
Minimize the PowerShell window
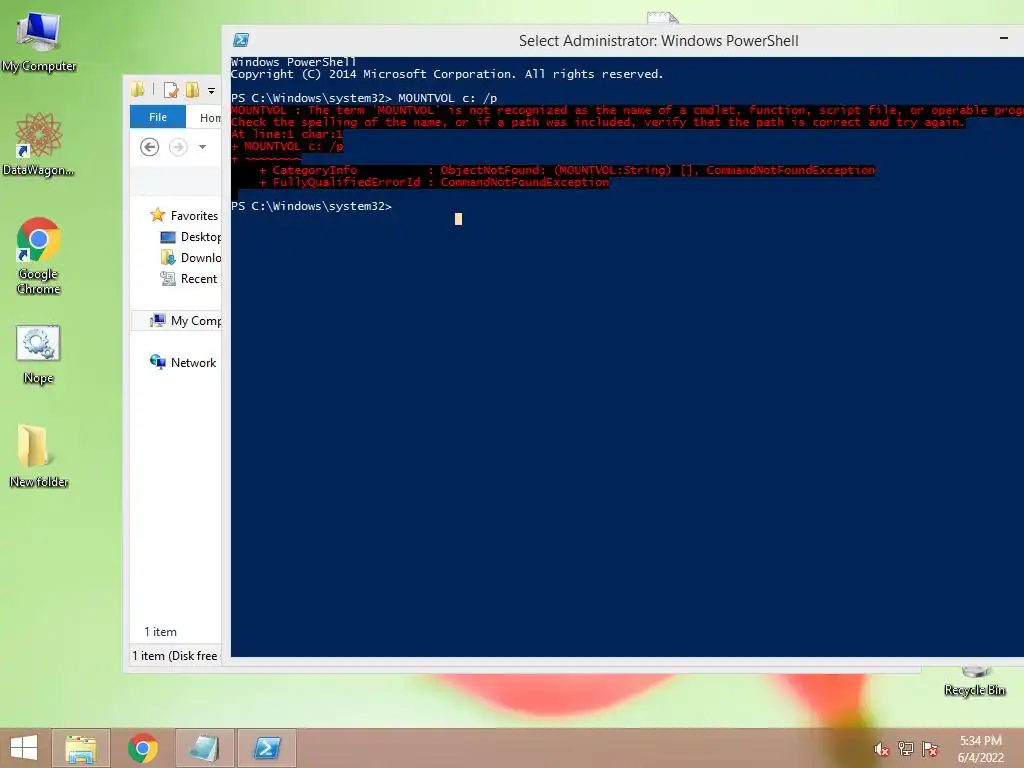click(1004, 39)
